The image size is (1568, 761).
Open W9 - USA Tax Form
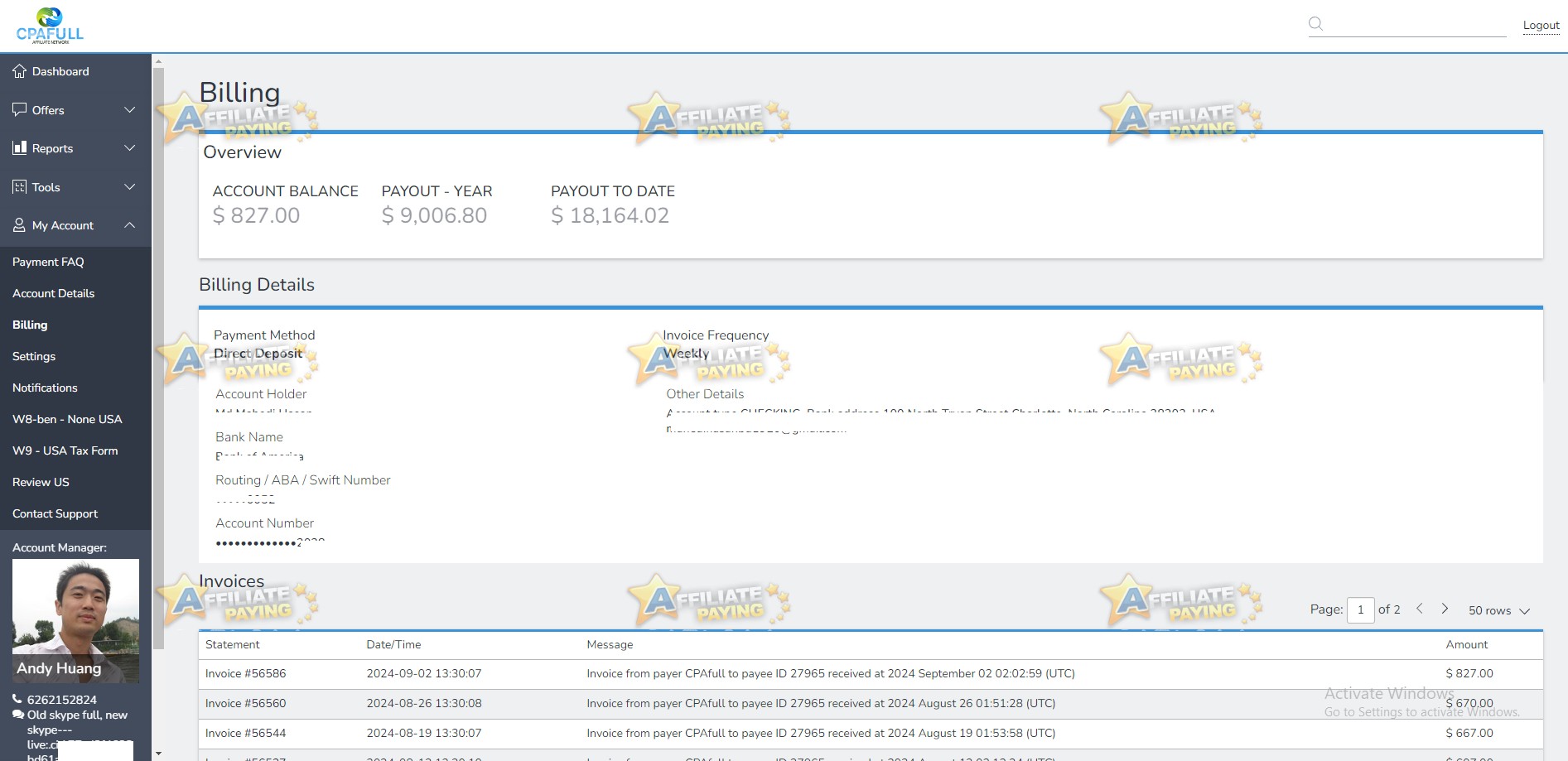(65, 450)
